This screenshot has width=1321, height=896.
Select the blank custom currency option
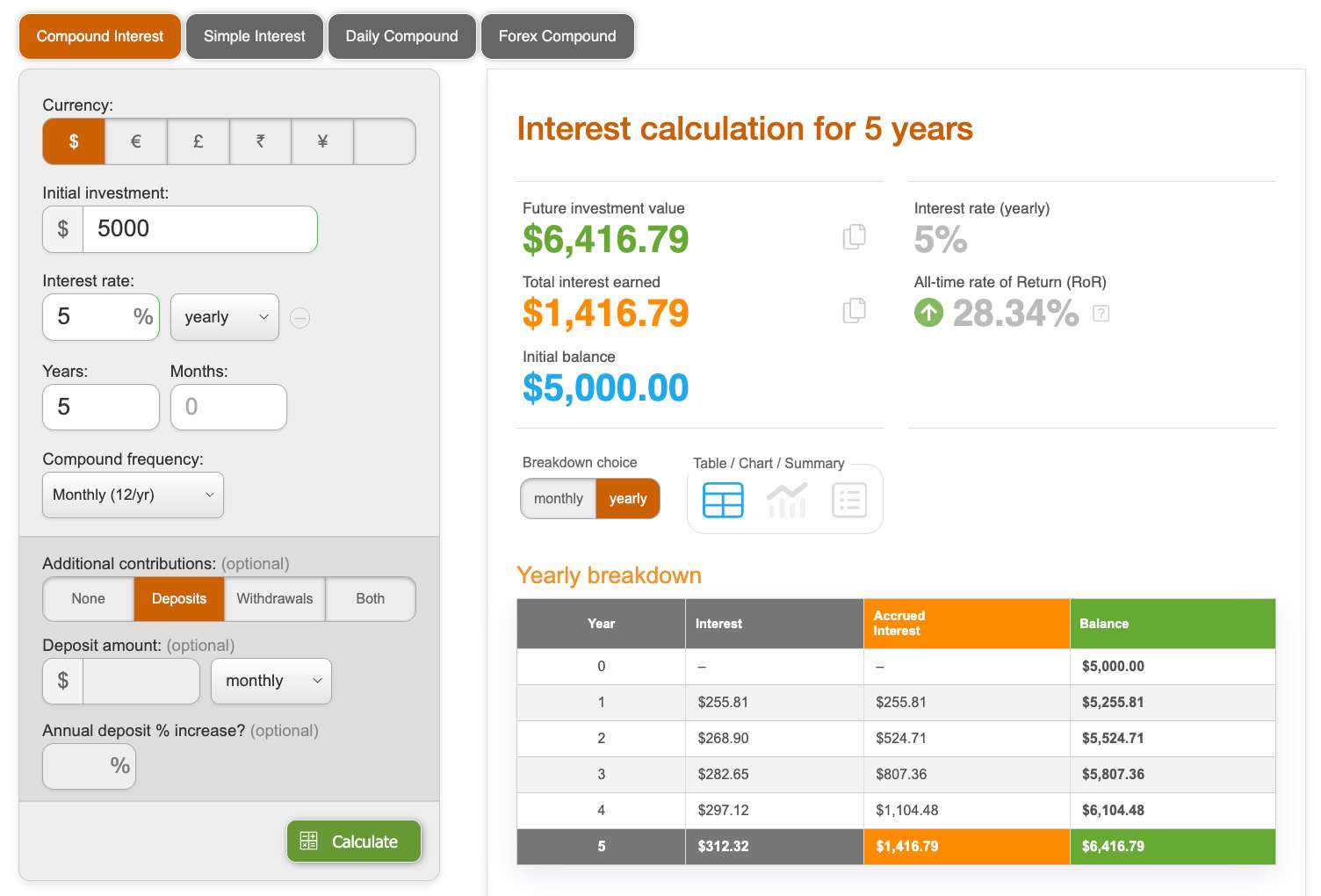[x=385, y=141]
